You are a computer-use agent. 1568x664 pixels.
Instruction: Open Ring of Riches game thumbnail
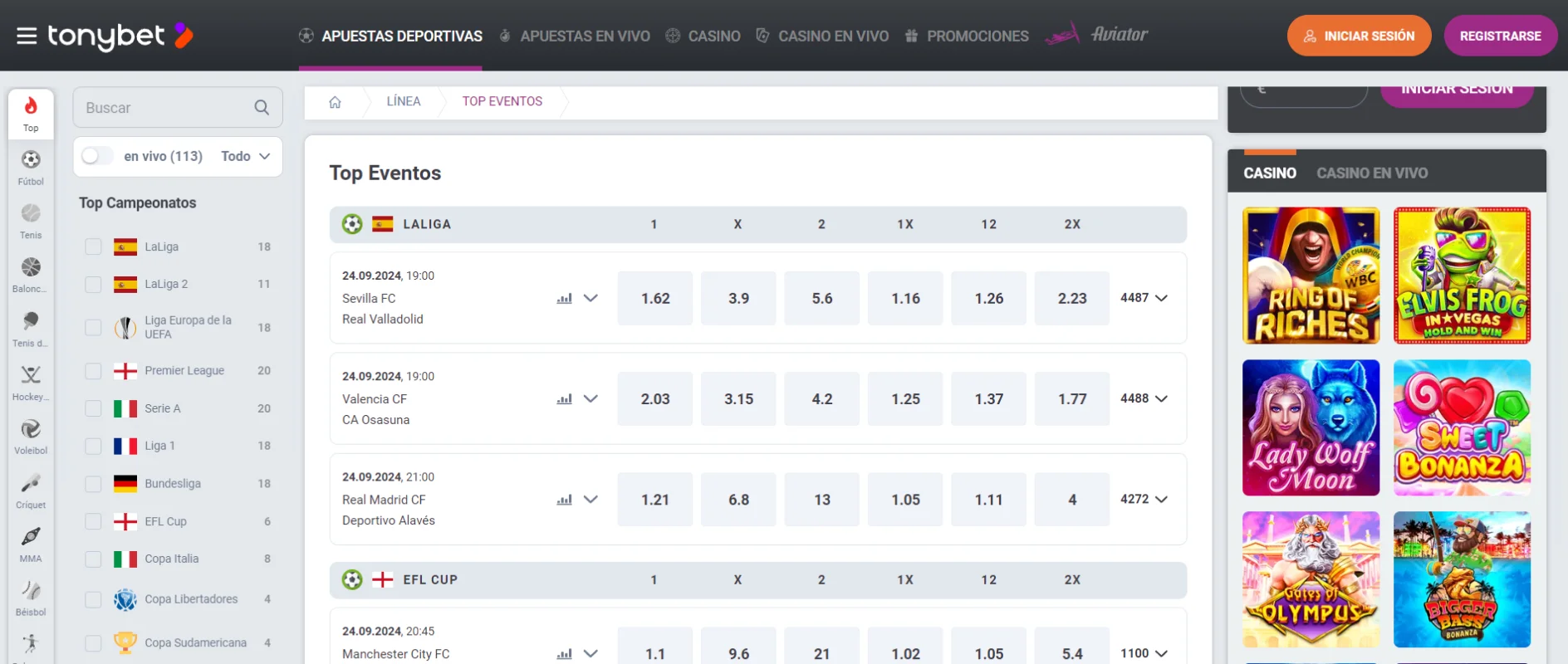tap(1311, 276)
